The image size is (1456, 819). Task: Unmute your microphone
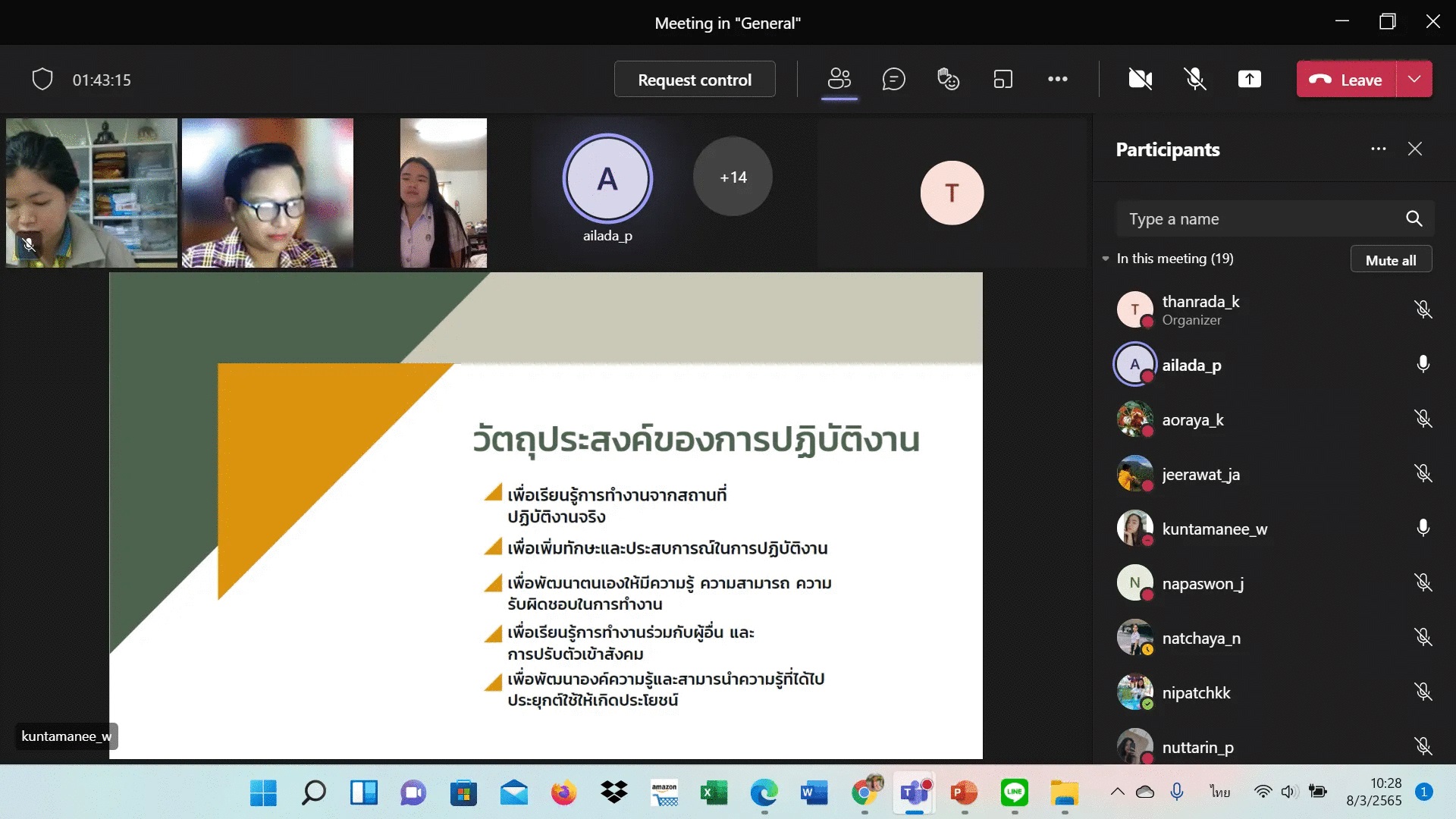click(x=1194, y=79)
